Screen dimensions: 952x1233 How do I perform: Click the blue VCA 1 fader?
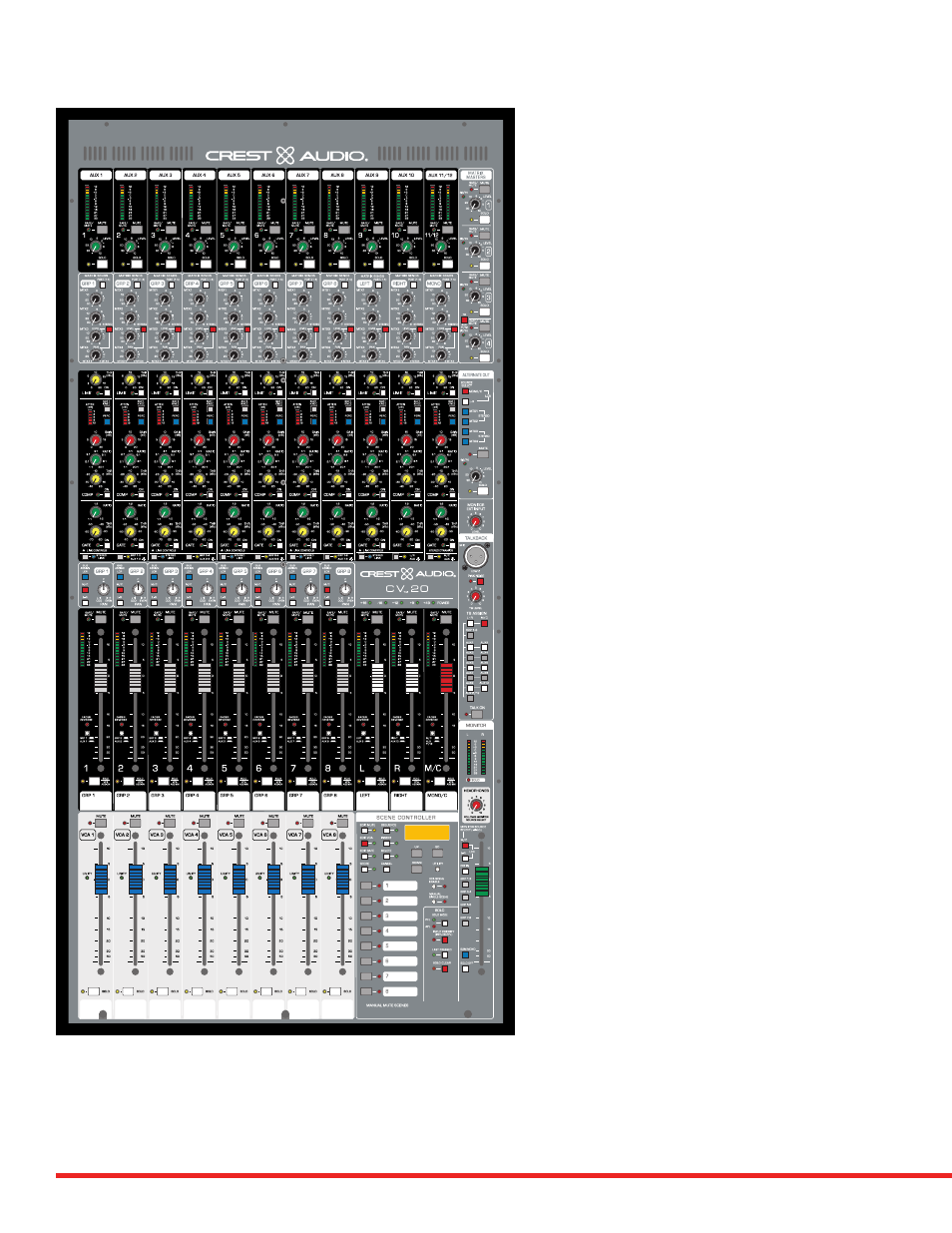101,880
